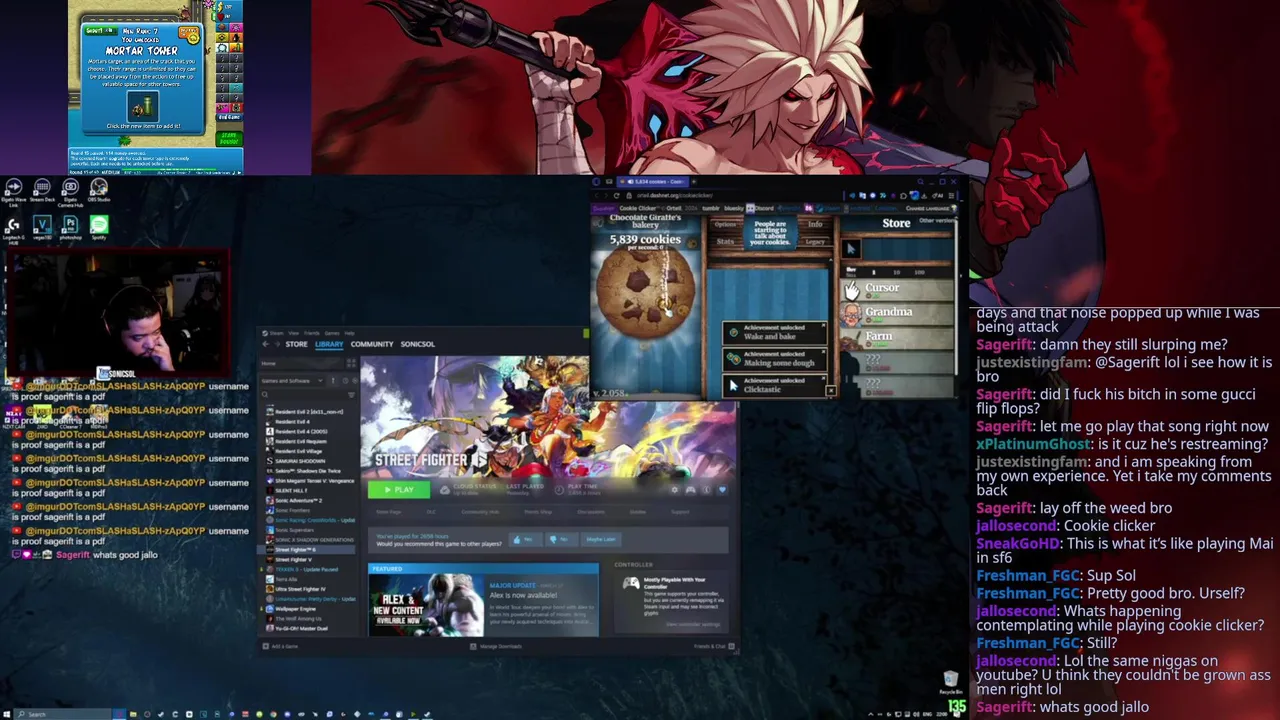This screenshot has width=1280, height=720.
Task: Open Recycle Bin on the desktop
Action: (950, 683)
